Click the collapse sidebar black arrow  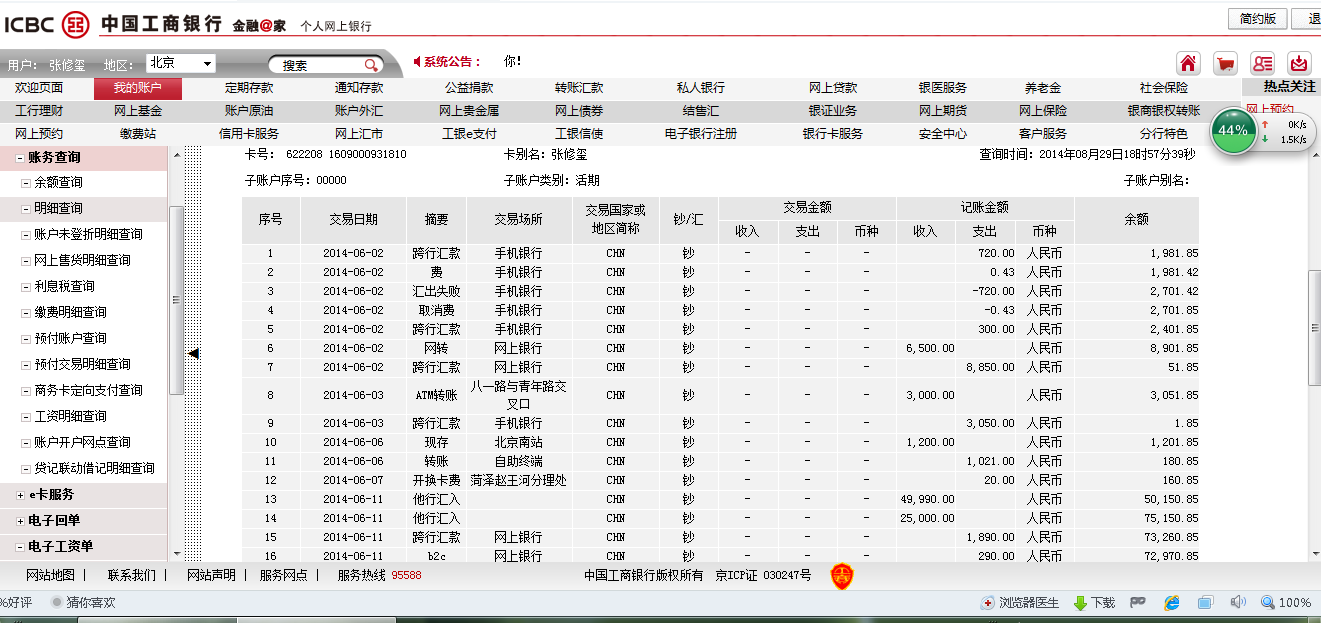click(194, 353)
